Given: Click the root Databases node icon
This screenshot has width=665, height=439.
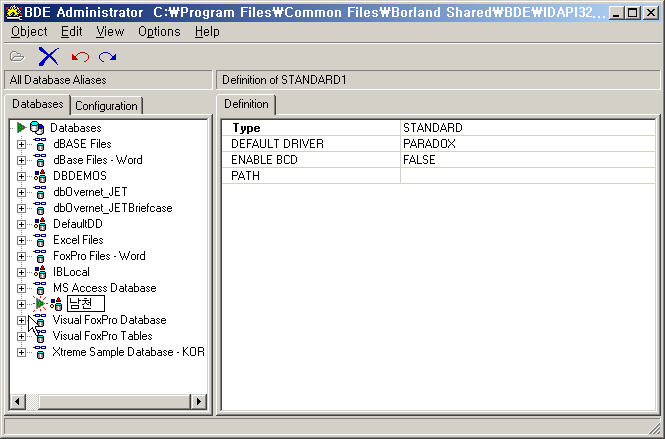Looking at the screenshot, I should pos(36,128).
